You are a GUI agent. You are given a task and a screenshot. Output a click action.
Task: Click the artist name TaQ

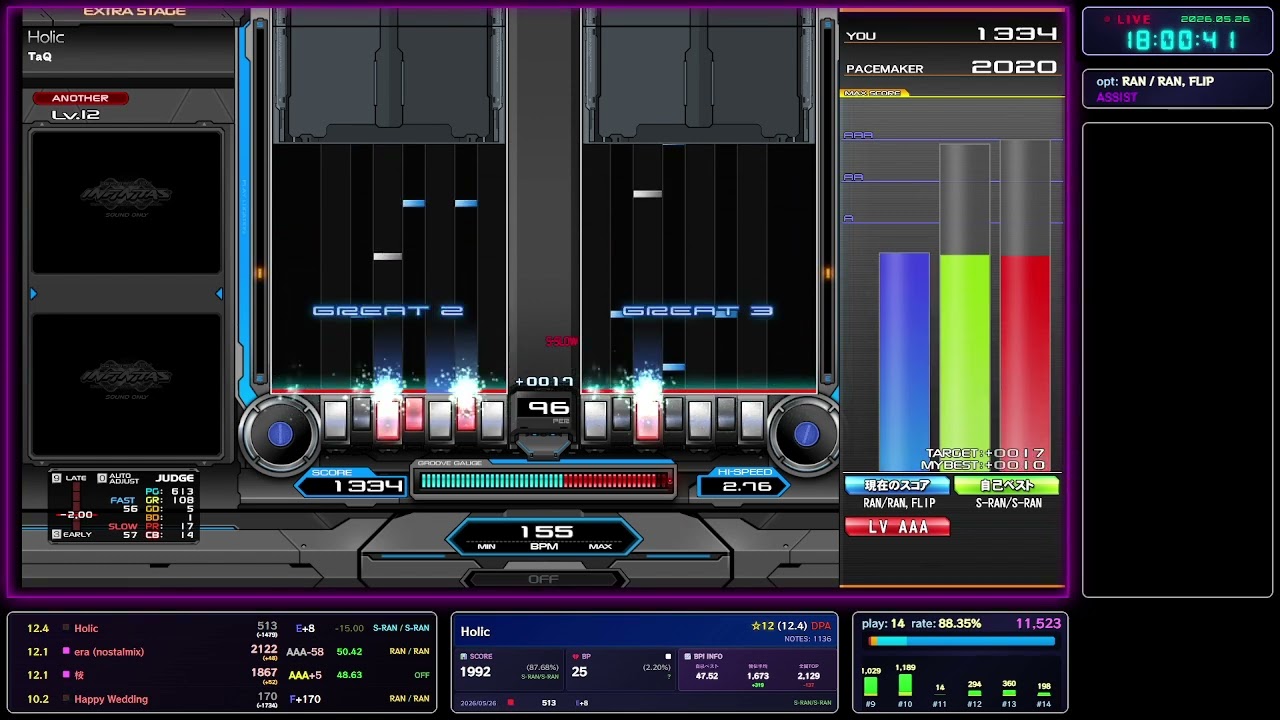pyautogui.click(x=40, y=57)
